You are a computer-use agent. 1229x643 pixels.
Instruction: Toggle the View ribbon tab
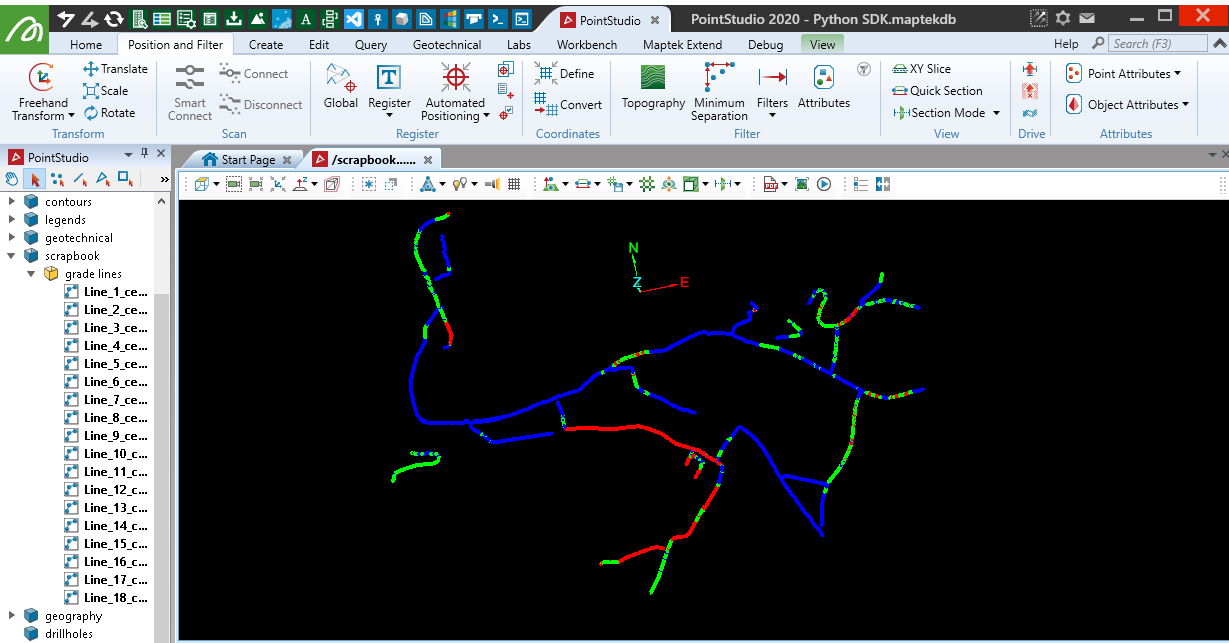(822, 44)
